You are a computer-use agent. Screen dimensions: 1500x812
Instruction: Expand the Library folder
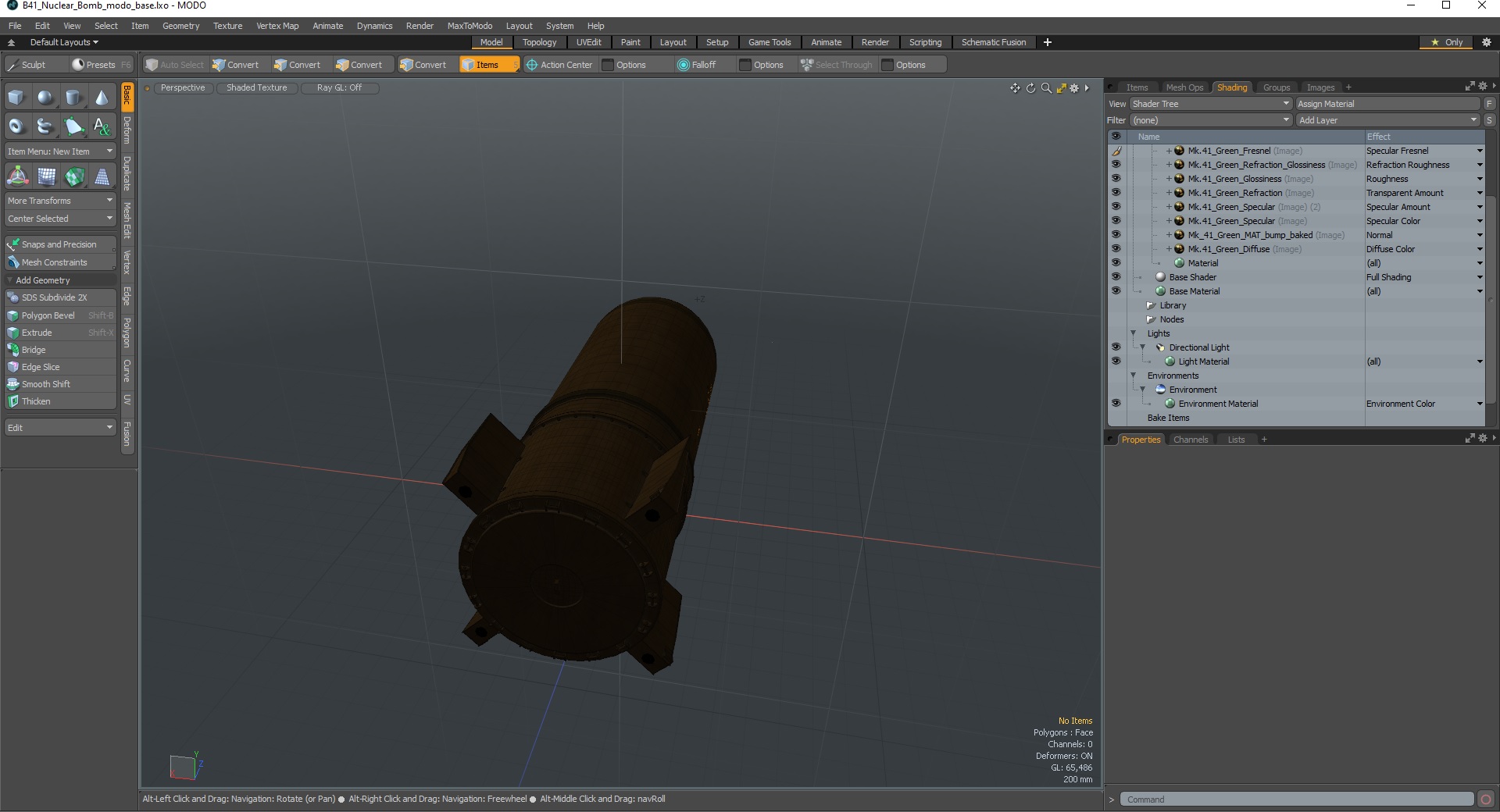[1151, 305]
